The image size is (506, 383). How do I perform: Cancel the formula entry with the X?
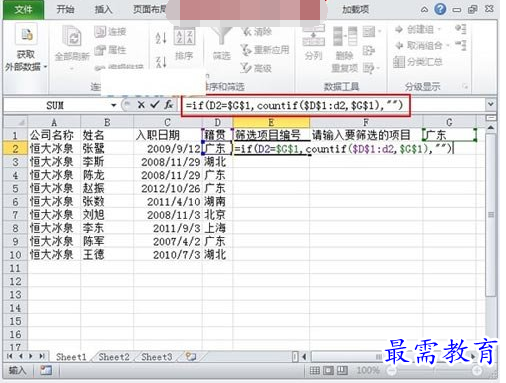[x=141, y=105]
